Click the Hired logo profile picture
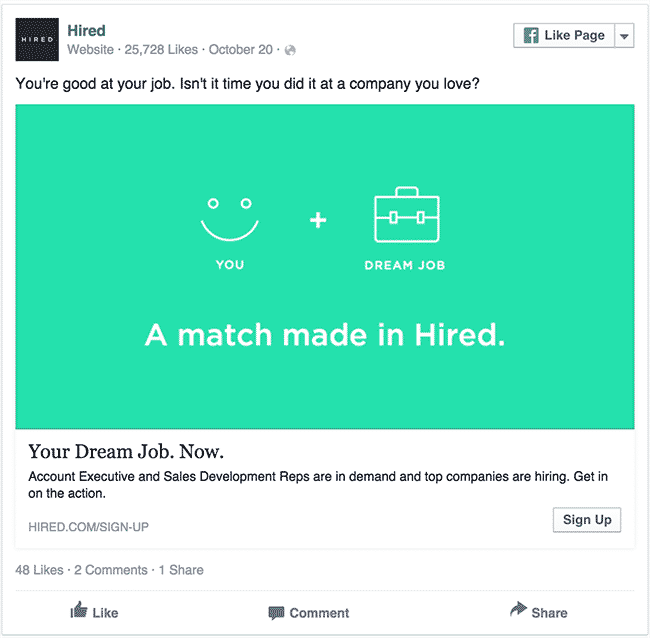650x638 pixels. tap(37, 39)
